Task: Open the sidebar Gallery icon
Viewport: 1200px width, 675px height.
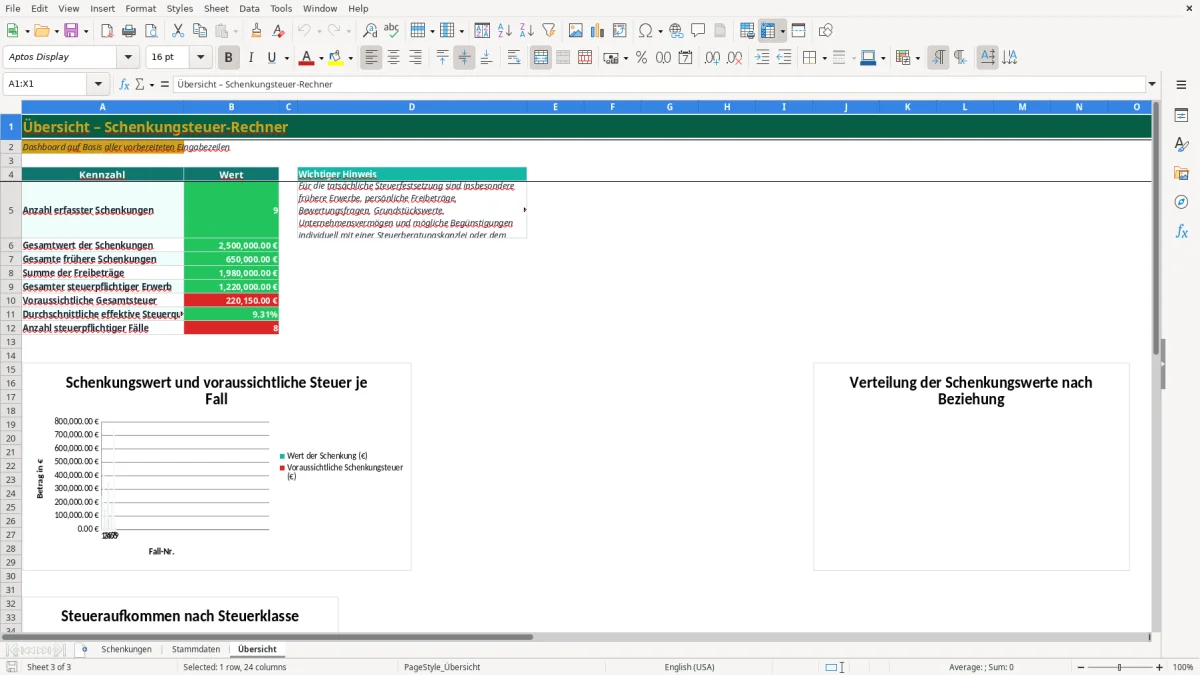Action: tap(1181, 174)
